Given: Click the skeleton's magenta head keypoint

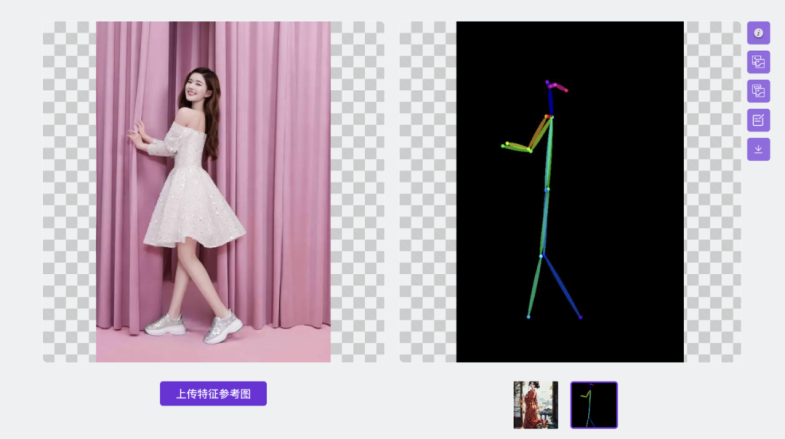Looking at the screenshot, I should coord(565,90).
